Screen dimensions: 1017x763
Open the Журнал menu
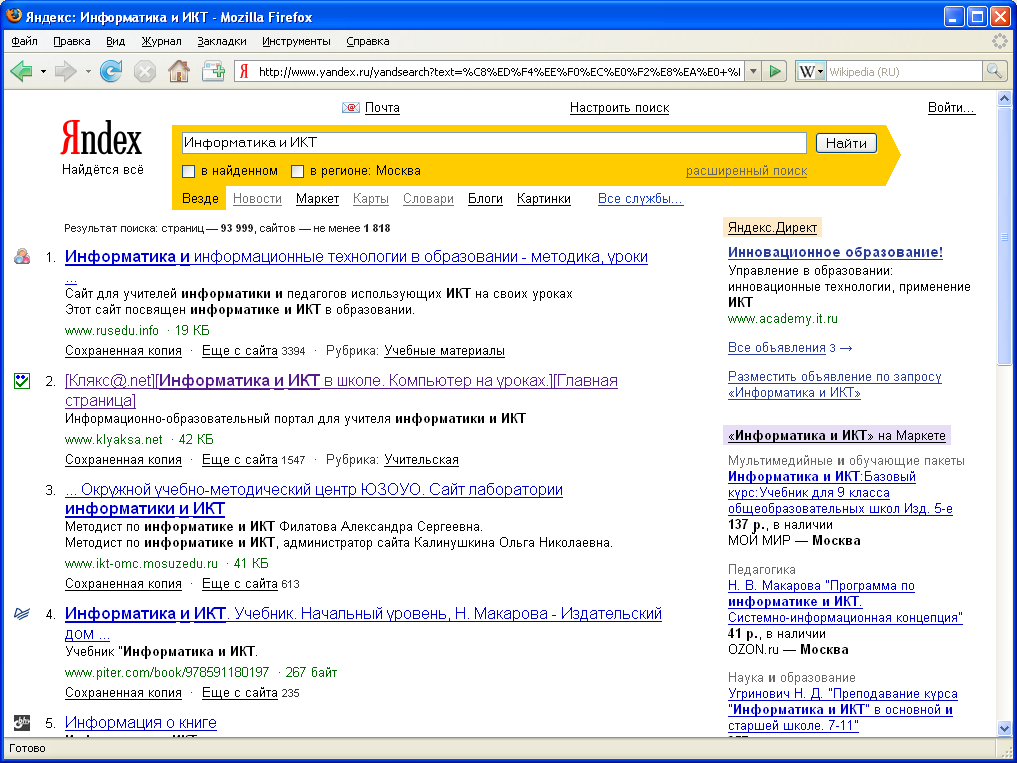click(162, 41)
